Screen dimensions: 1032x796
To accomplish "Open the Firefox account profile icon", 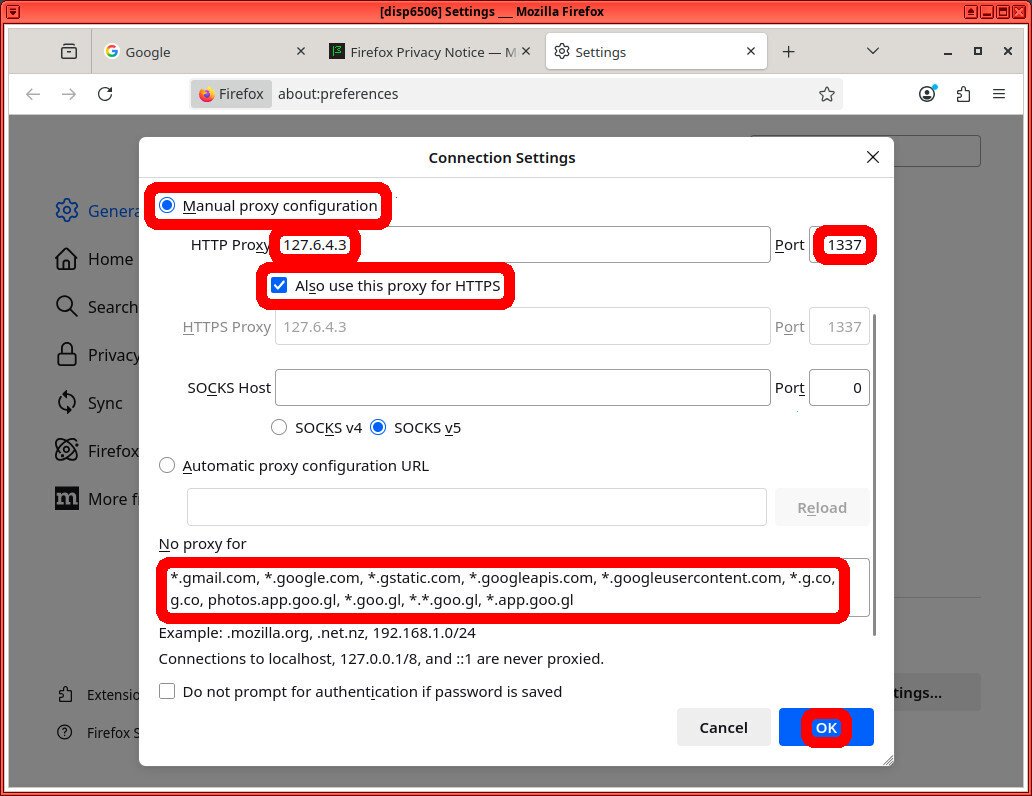I will click(927, 93).
